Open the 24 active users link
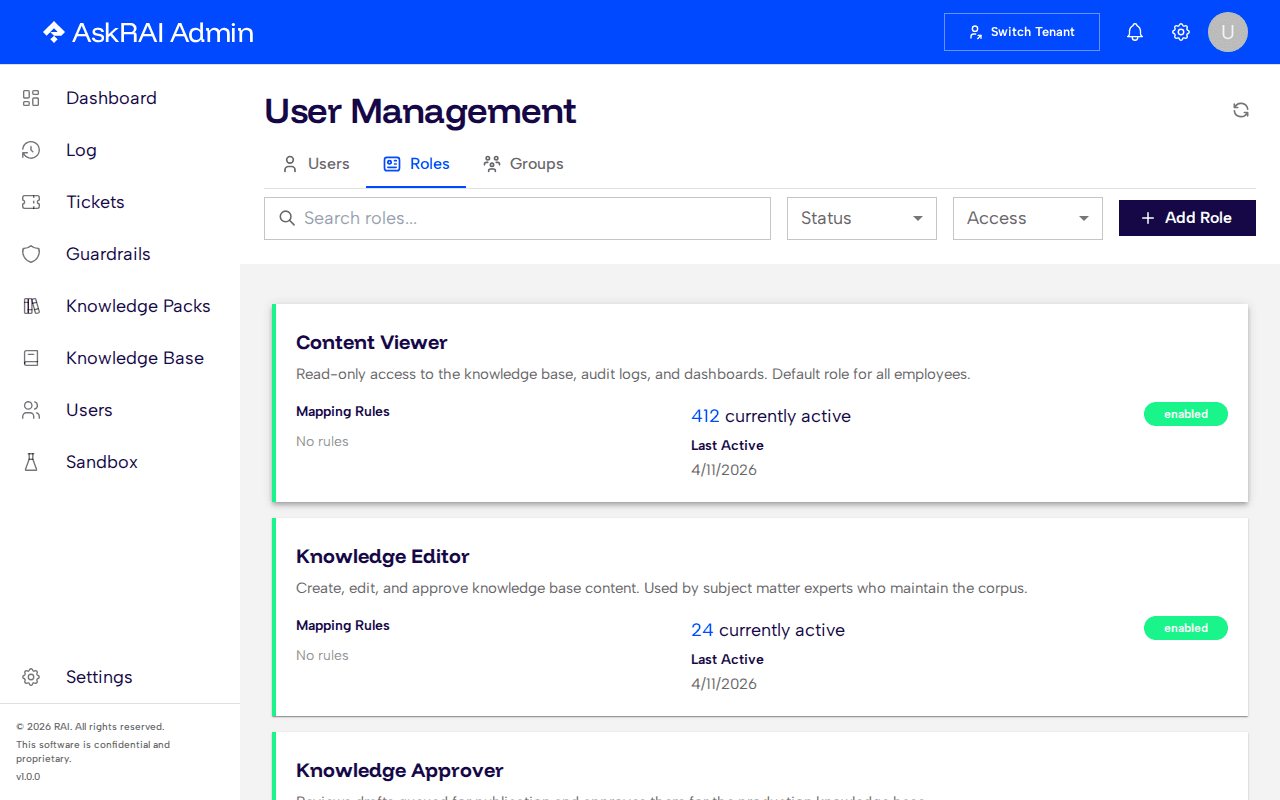This screenshot has height=800, width=1280. tap(702, 630)
